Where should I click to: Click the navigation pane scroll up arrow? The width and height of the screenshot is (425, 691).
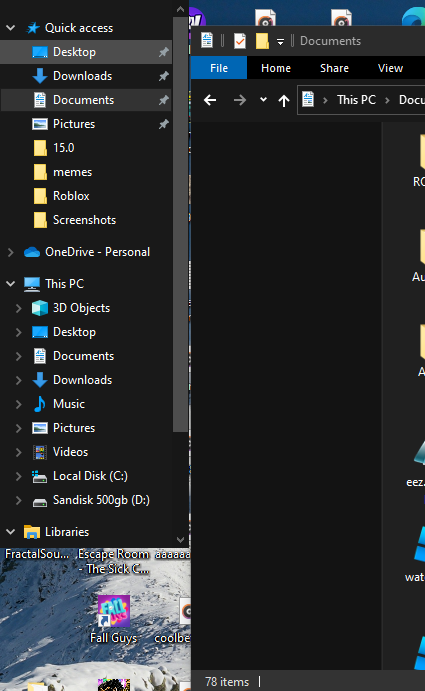(x=180, y=9)
